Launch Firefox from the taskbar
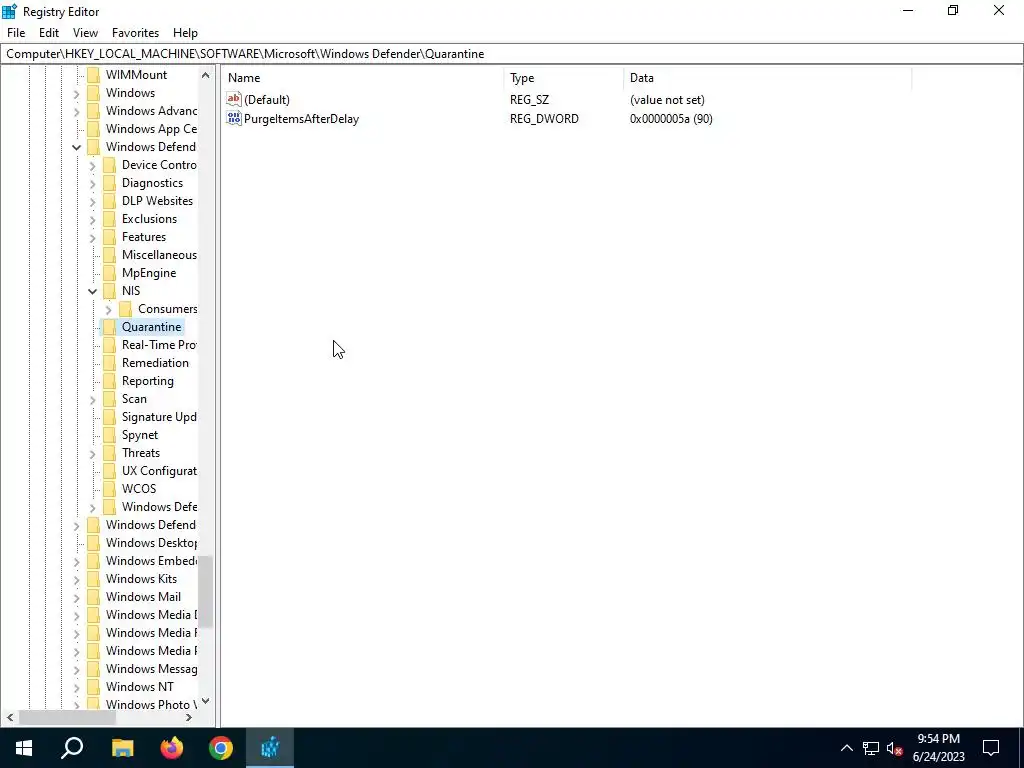1024x768 pixels. pos(172,748)
